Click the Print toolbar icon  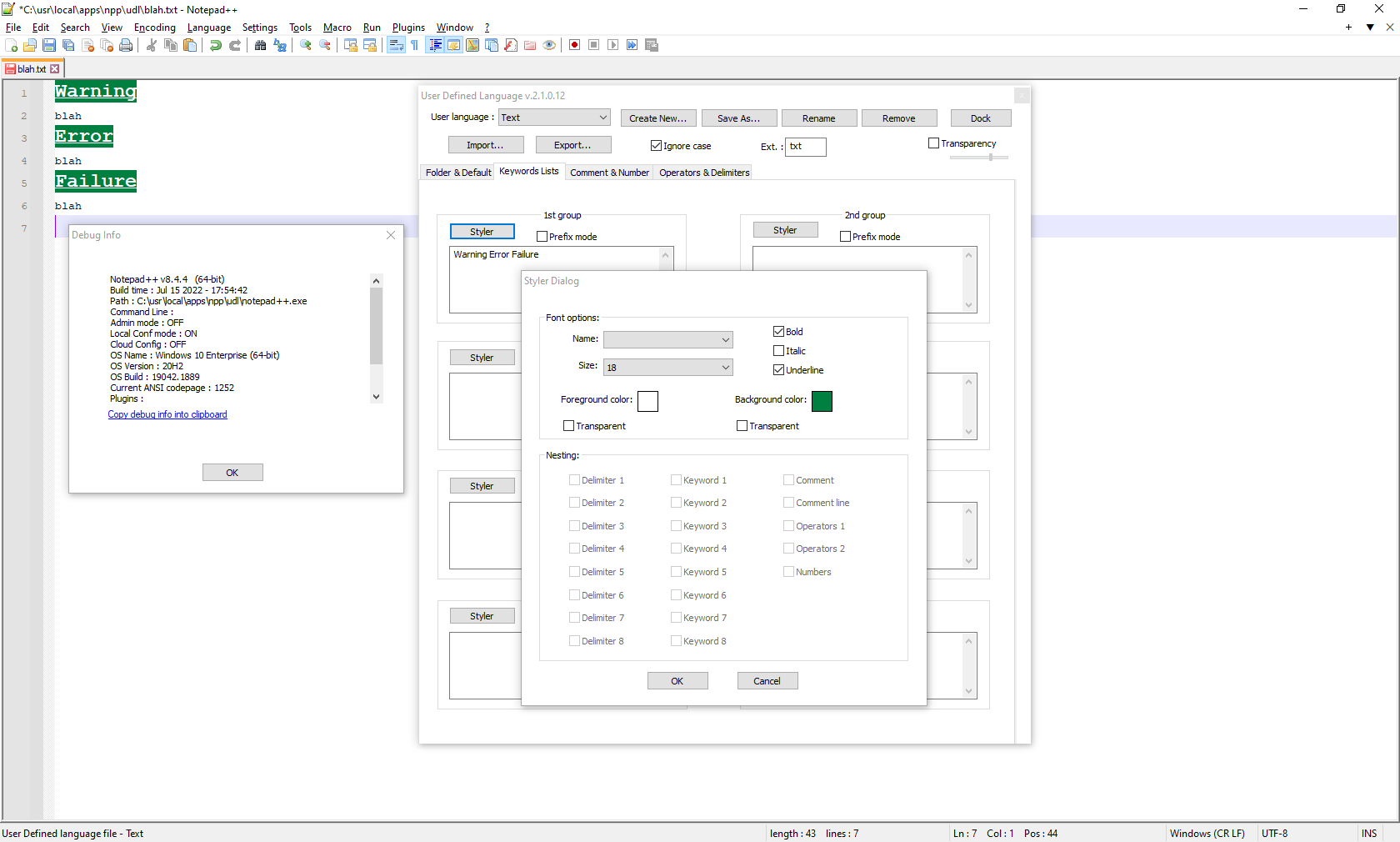126,45
